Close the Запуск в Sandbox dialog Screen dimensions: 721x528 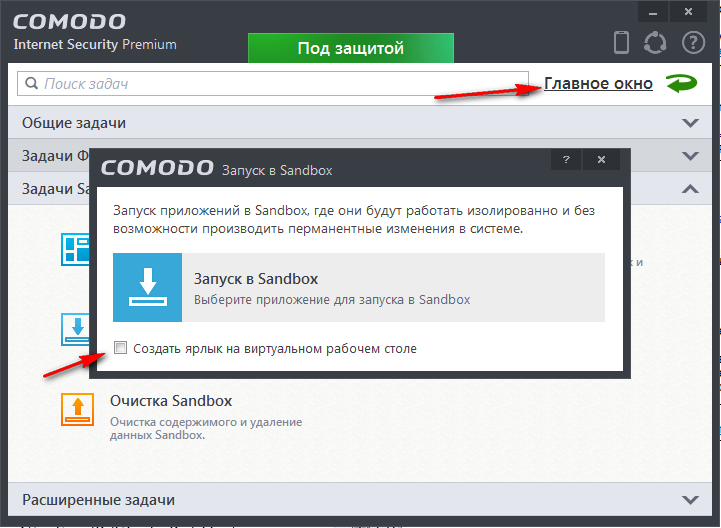(x=601, y=160)
